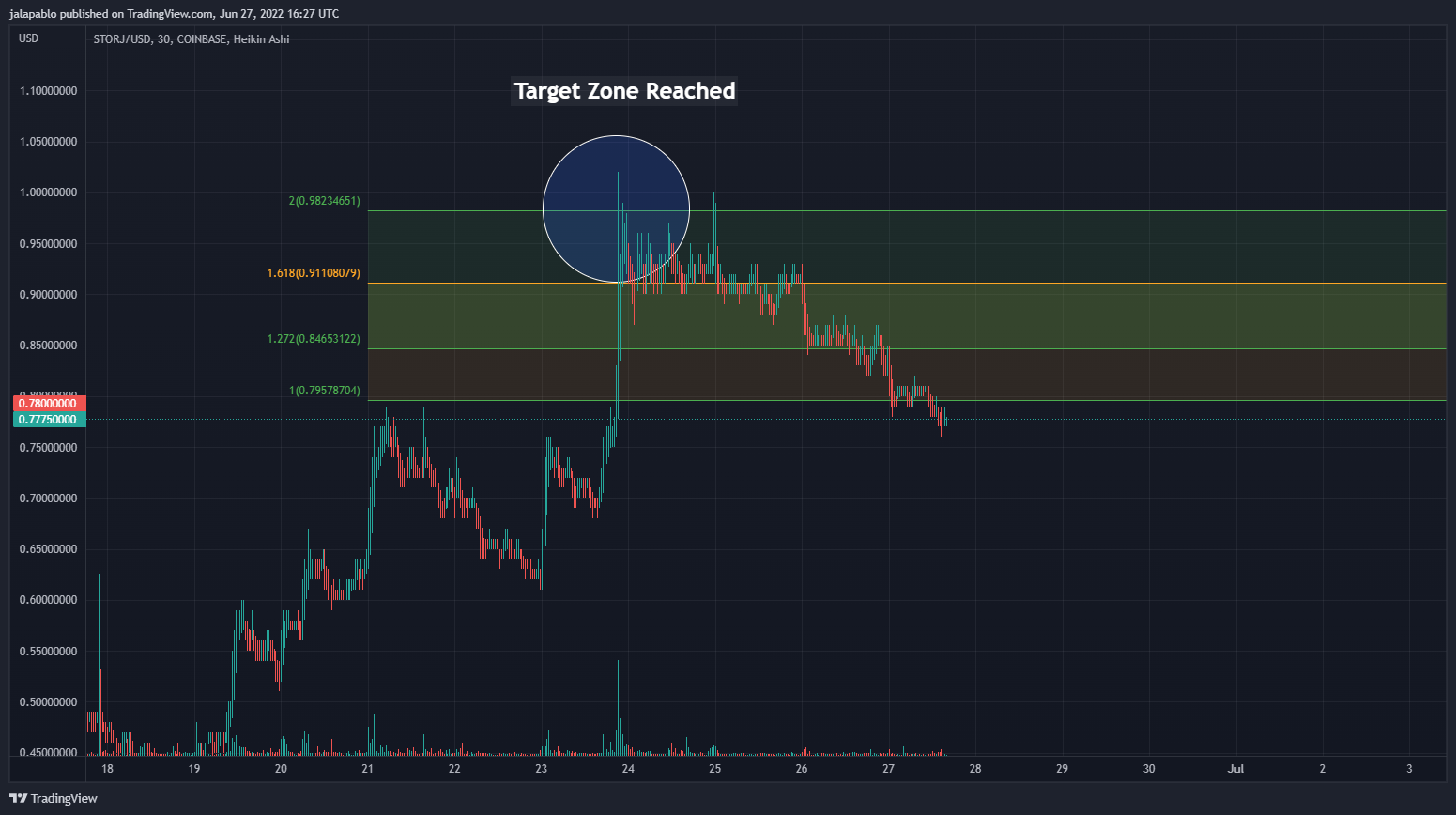Click the 0.90000000 price axis label
The image size is (1456, 815).
(48, 295)
